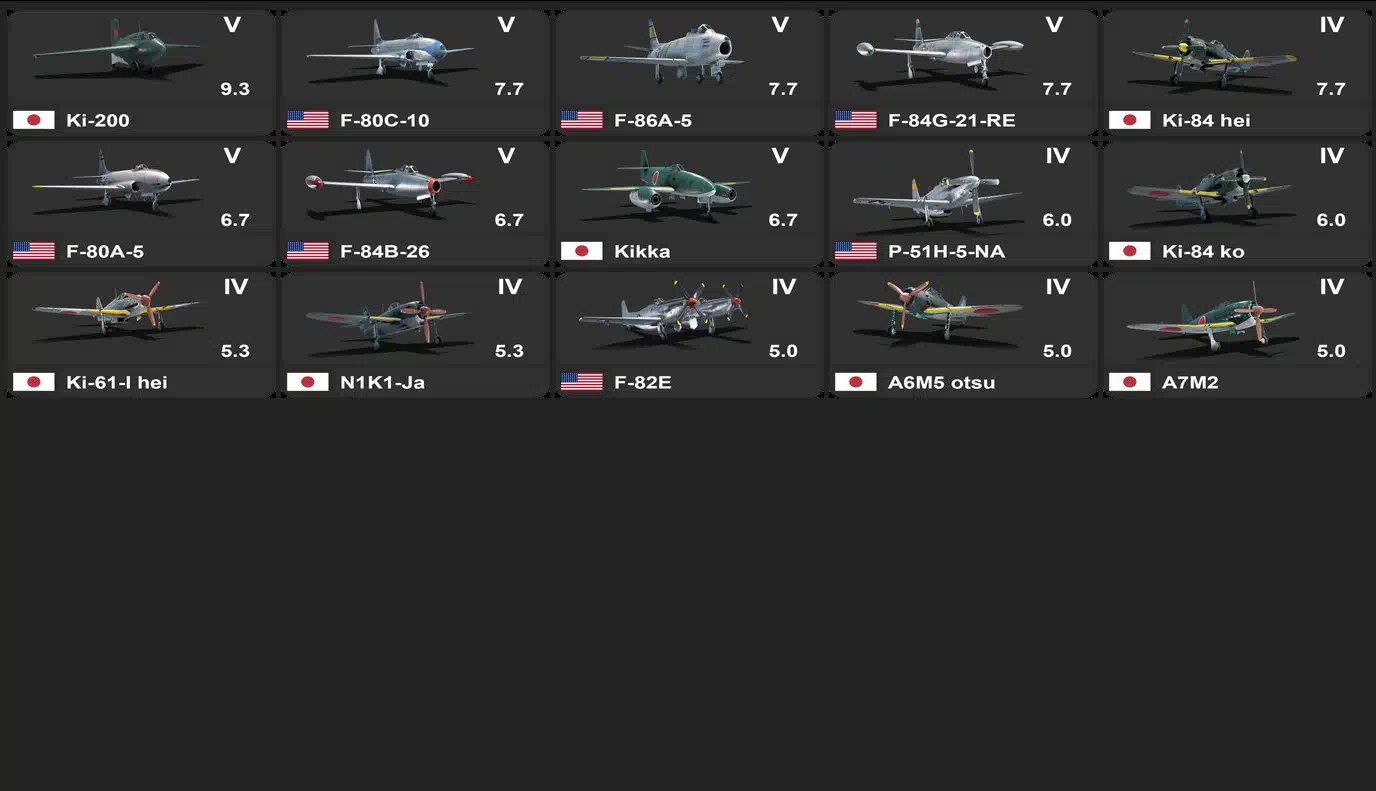Image resolution: width=1376 pixels, height=791 pixels.
Task: Open the F-84B-26 card
Action: click(415, 204)
